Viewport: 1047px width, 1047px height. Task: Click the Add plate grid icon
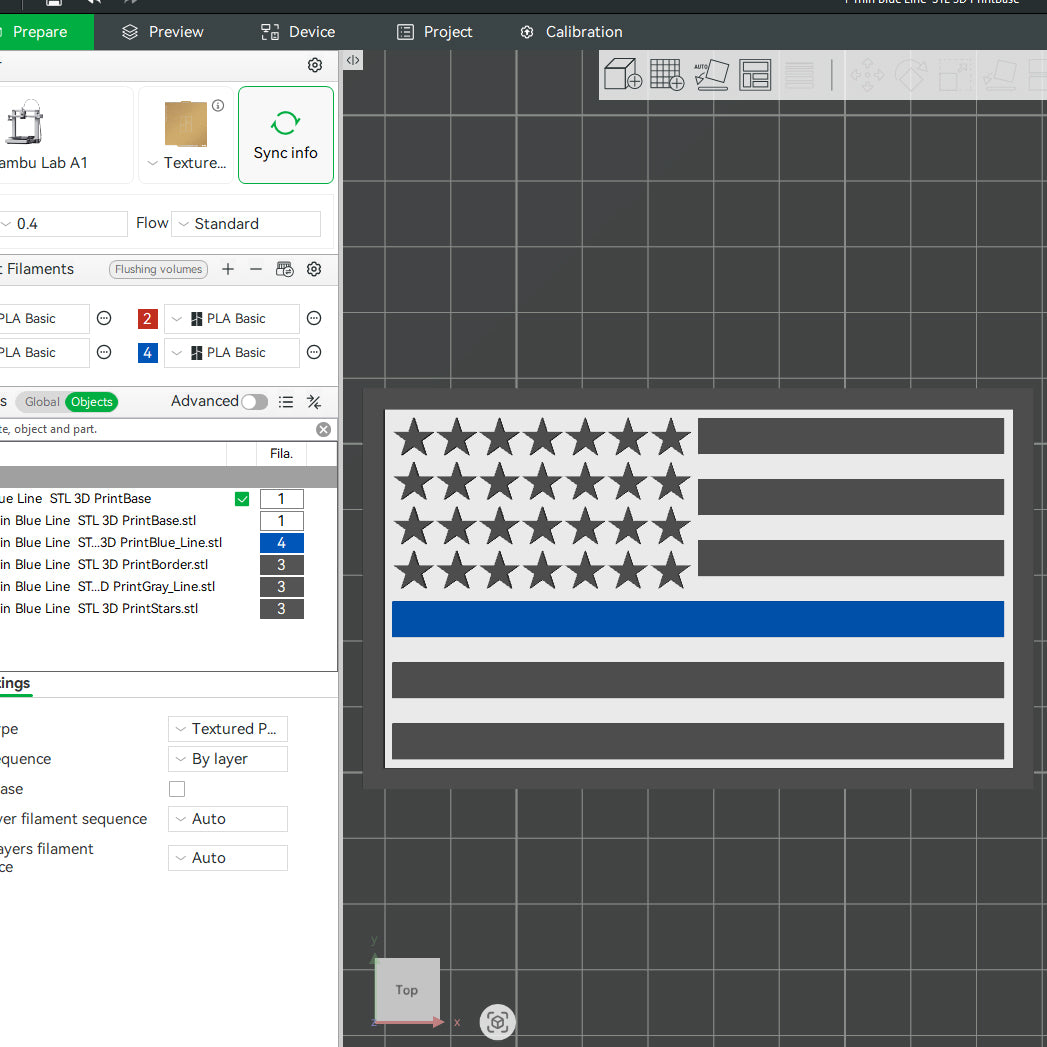click(667, 75)
